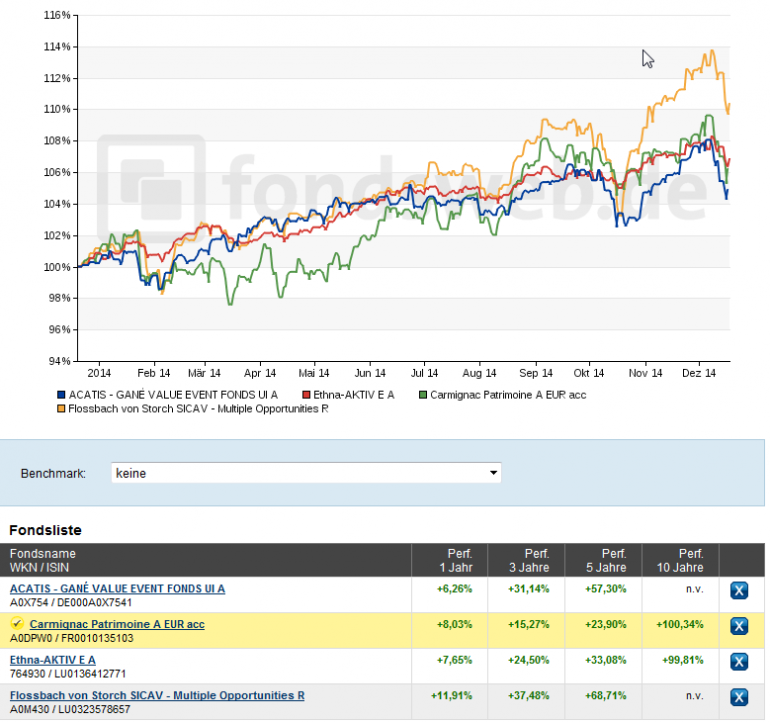
Task: Click the Fondsname WKN / ISIN header
Action: click(43, 560)
